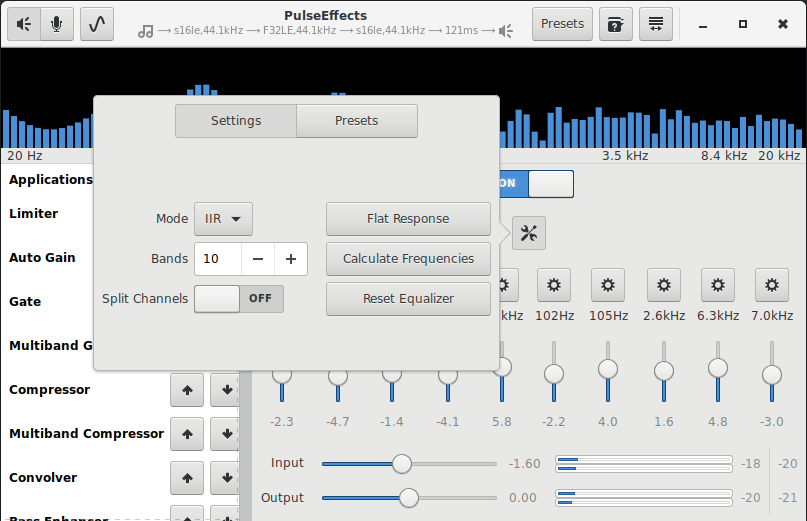The image size is (807, 521).
Task: Open band settings gear above 7.0kHz
Action: 772,285
